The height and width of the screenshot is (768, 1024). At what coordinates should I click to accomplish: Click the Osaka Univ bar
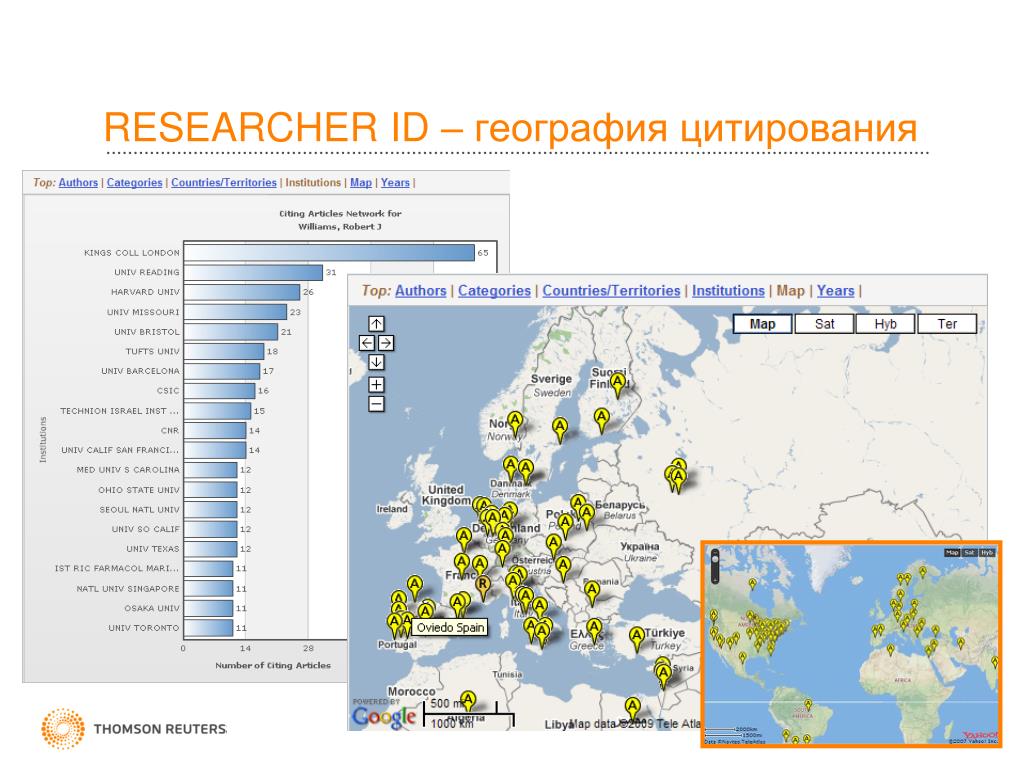[208, 608]
